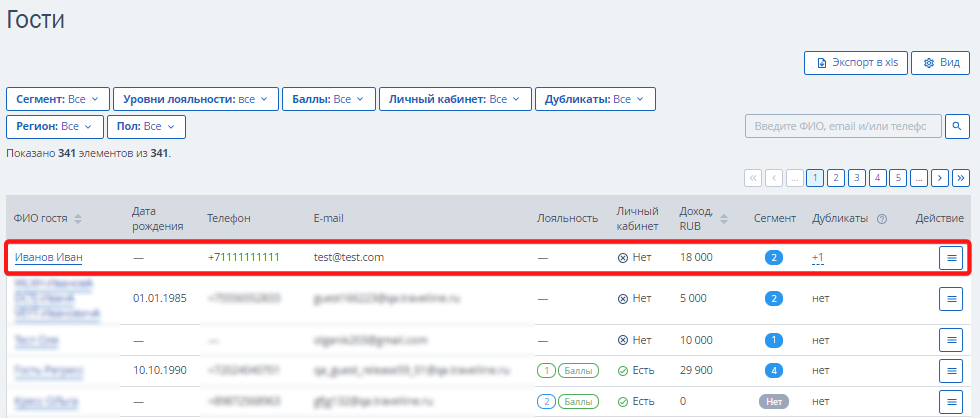This screenshot has height=418, width=980.
Task: Click segment badge 4 in the 29 900 row
Action: [774, 371]
